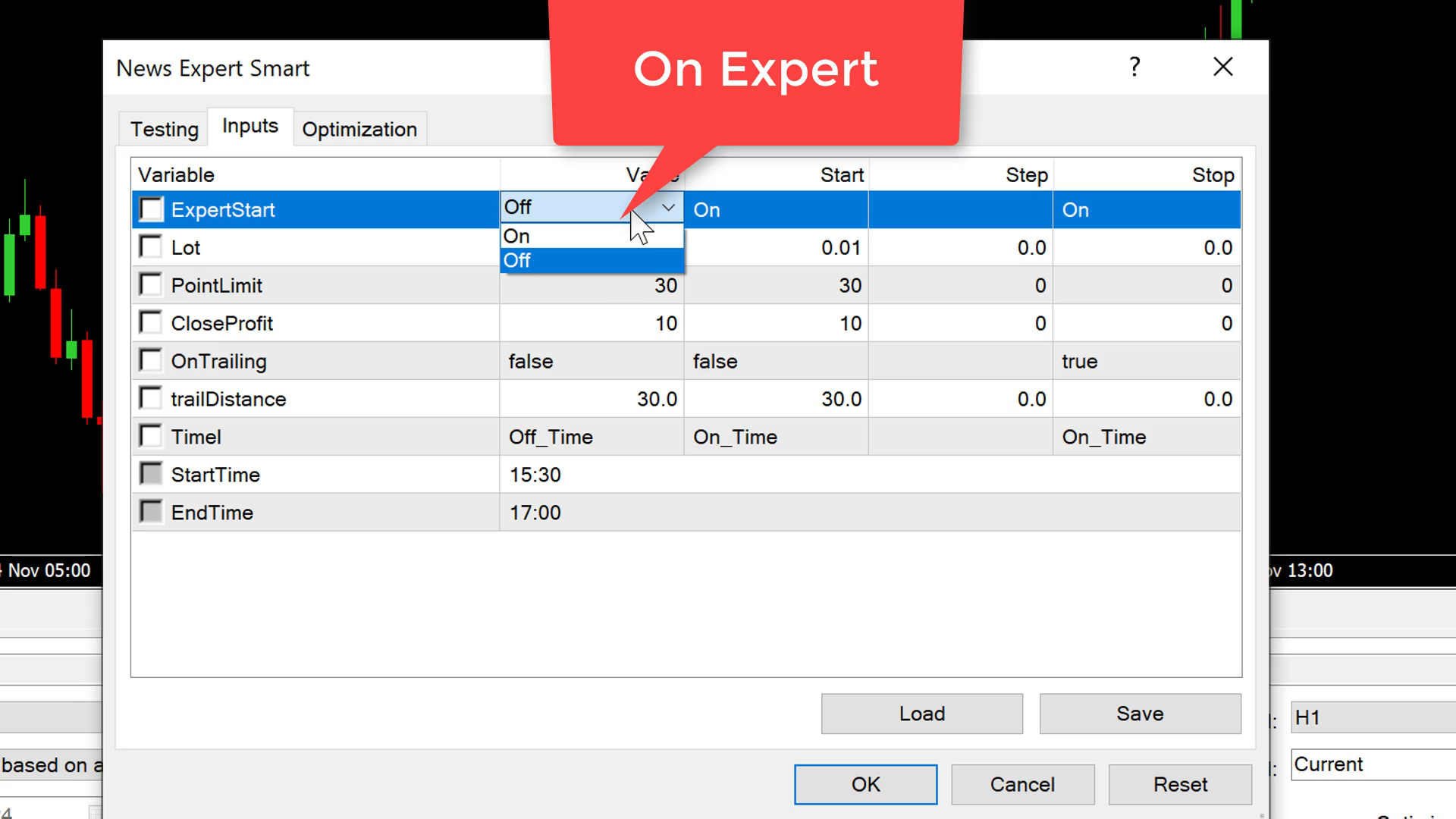Image resolution: width=1456 pixels, height=819 pixels.
Task: Enable the OnTrailing checkbox
Action: 152,361
